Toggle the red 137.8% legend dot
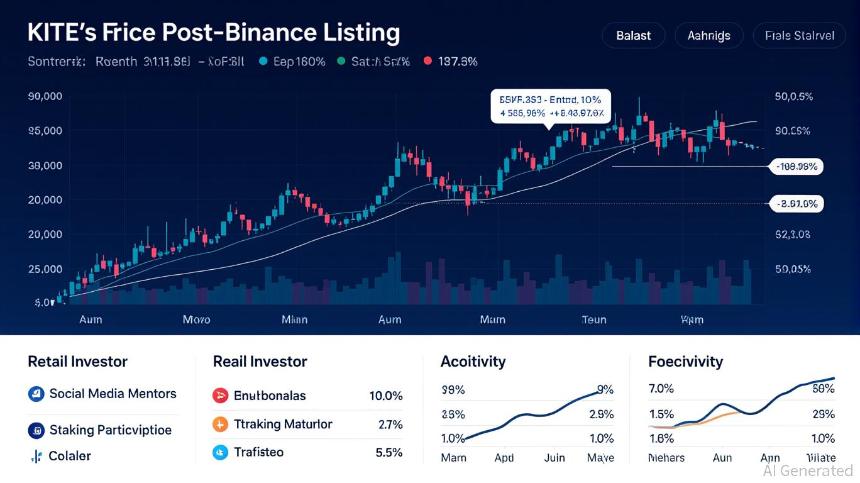This screenshot has height=483, width=860. [427, 62]
